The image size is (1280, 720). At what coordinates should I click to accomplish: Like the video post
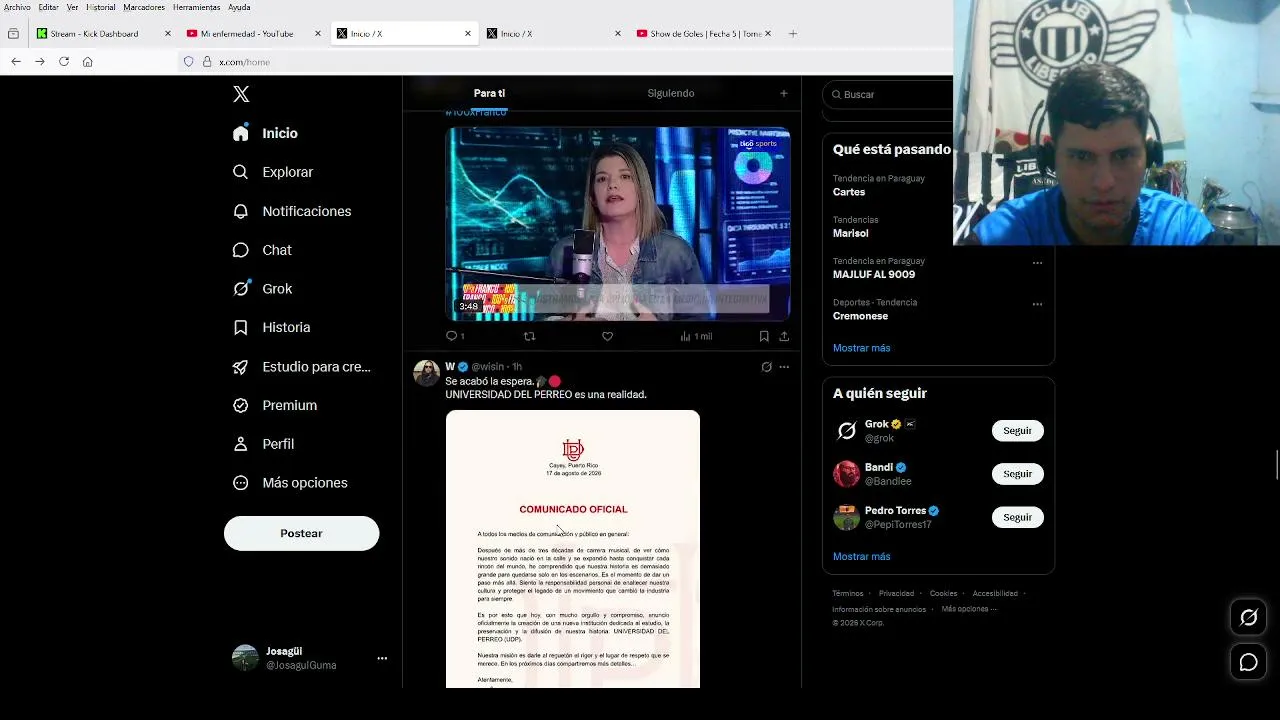coord(607,336)
